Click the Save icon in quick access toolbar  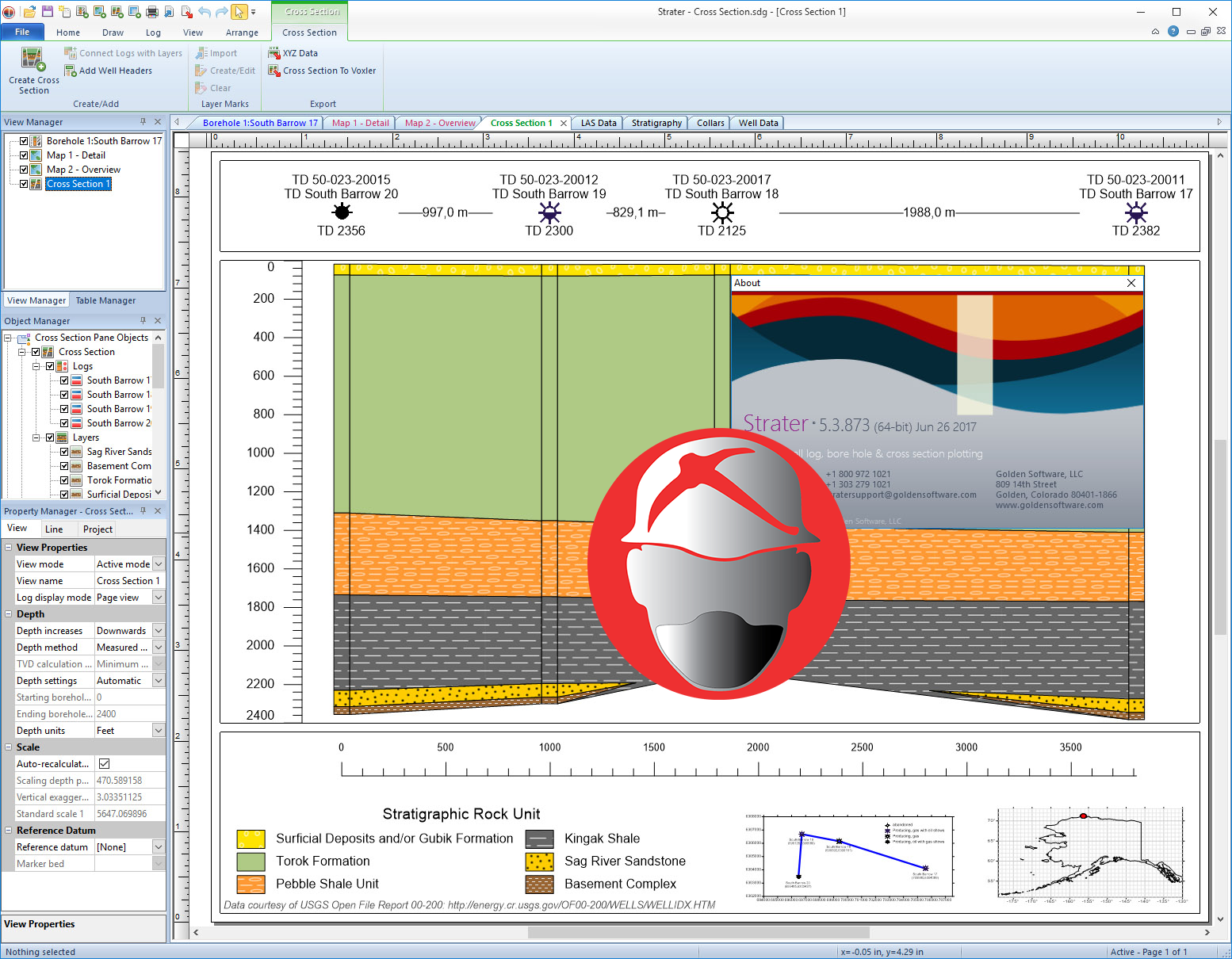tap(48, 12)
